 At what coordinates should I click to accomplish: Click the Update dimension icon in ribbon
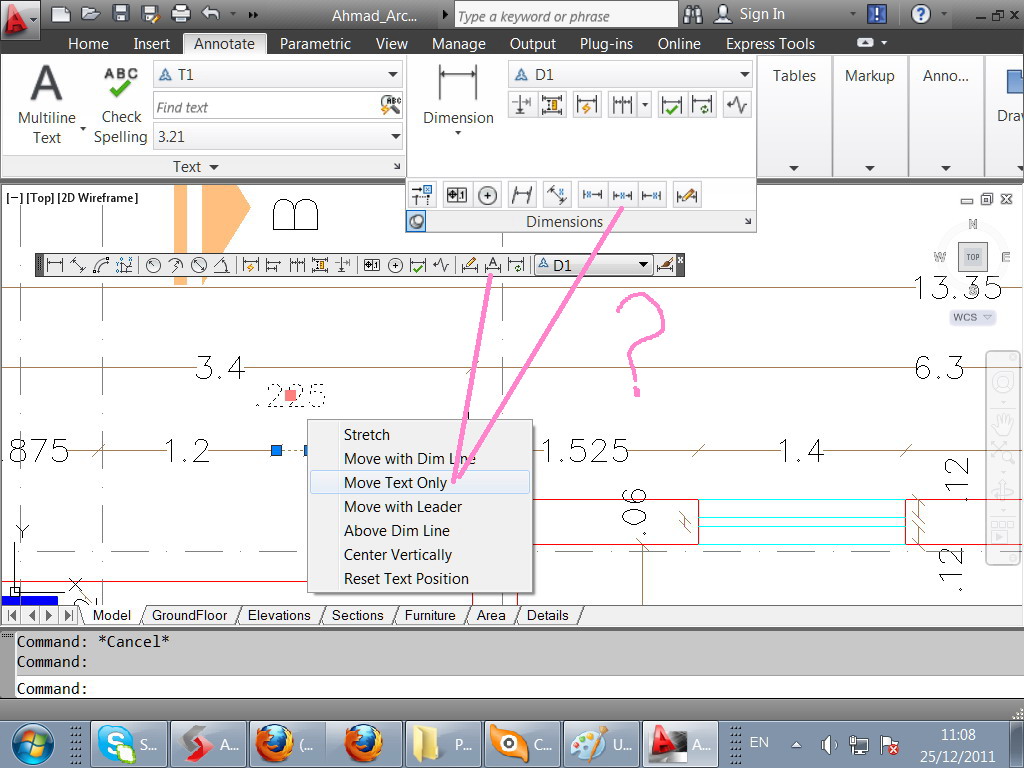[703, 104]
